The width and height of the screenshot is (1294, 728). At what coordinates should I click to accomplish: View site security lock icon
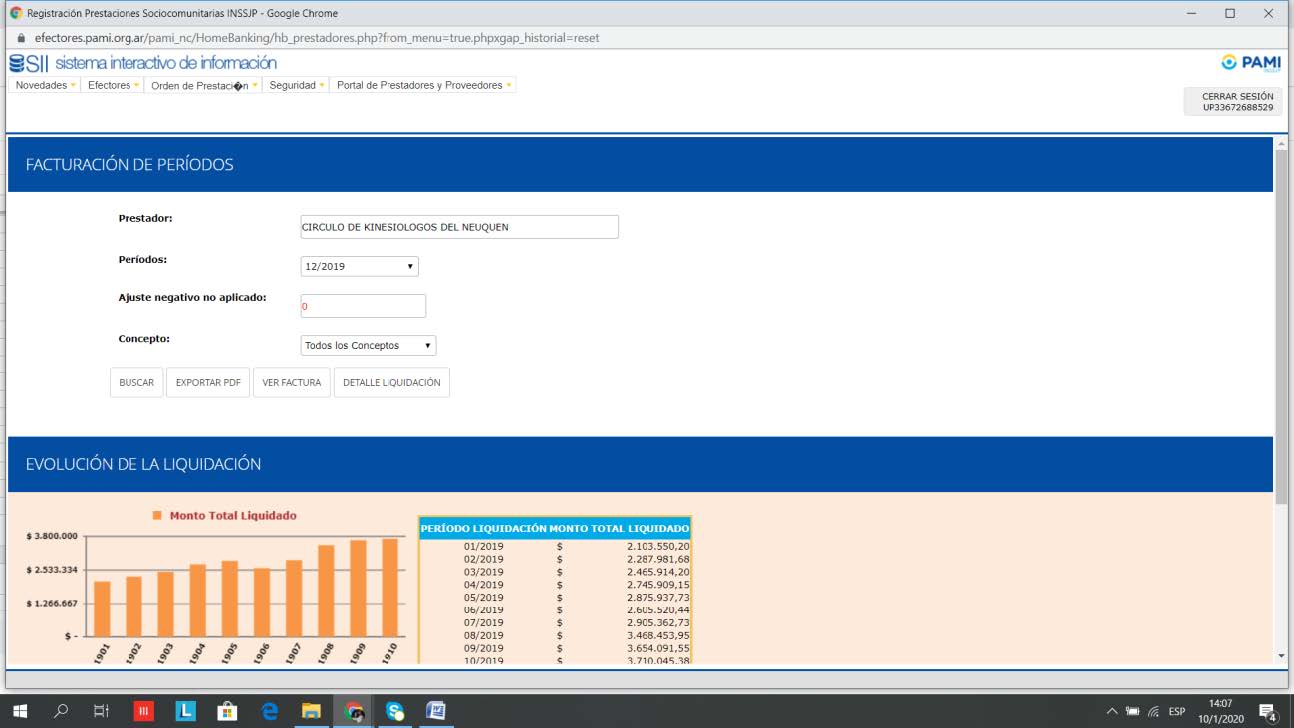click(21, 38)
